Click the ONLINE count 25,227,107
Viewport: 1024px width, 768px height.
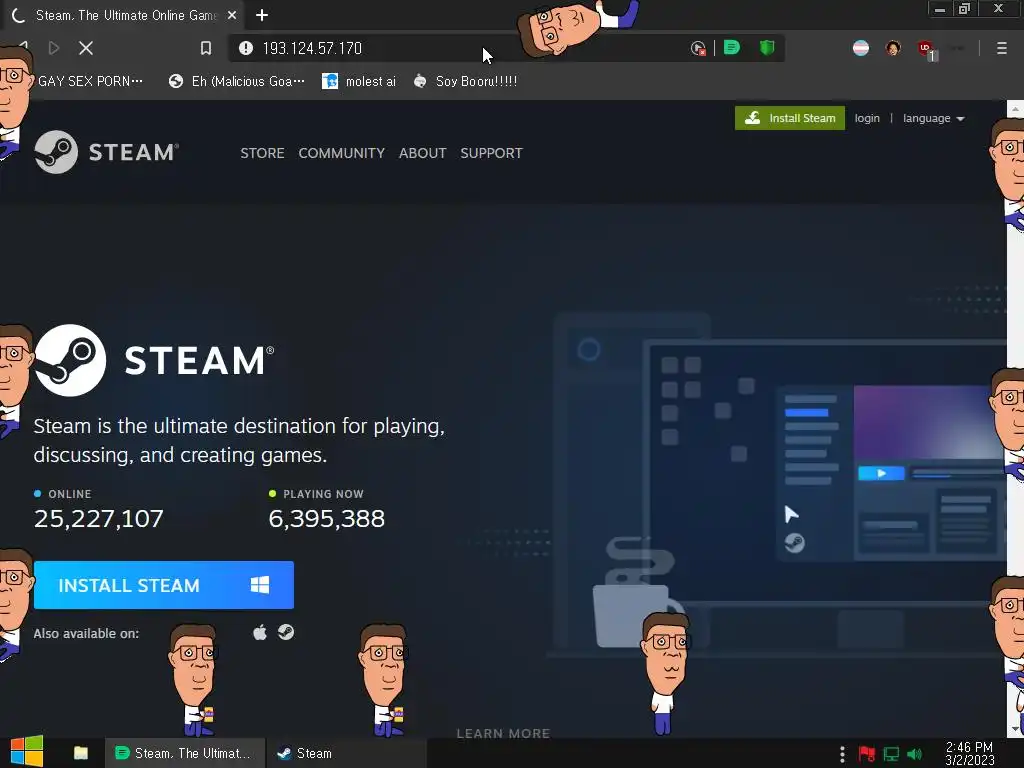pyautogui.click(x=99, y=519)
